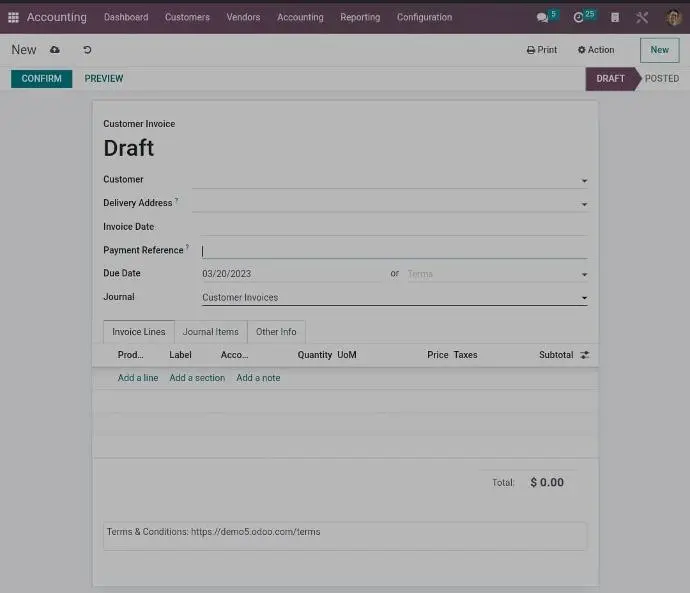This screenshot has height=593, width=690.
Task: Click the cloud save record icon
Action: pos(54,50)
